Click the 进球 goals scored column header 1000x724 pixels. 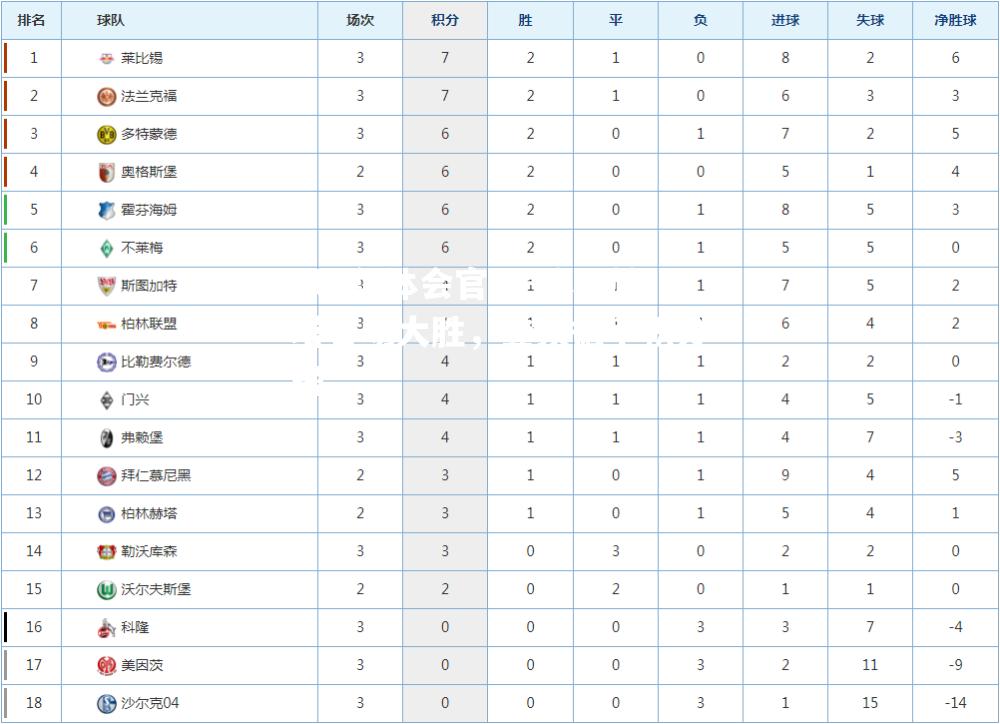point(785,20)
